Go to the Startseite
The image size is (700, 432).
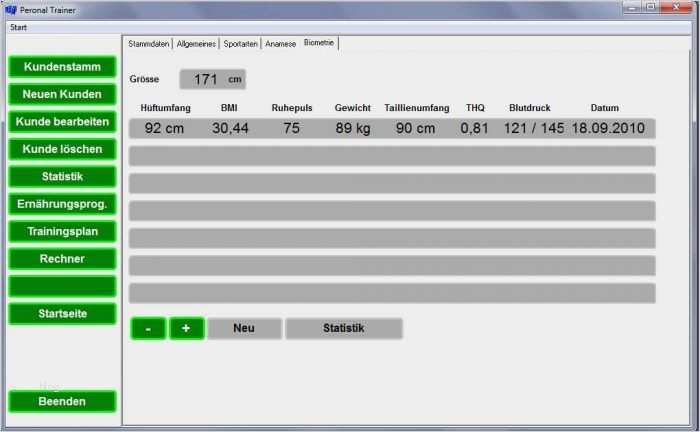[x=62, y=314]
